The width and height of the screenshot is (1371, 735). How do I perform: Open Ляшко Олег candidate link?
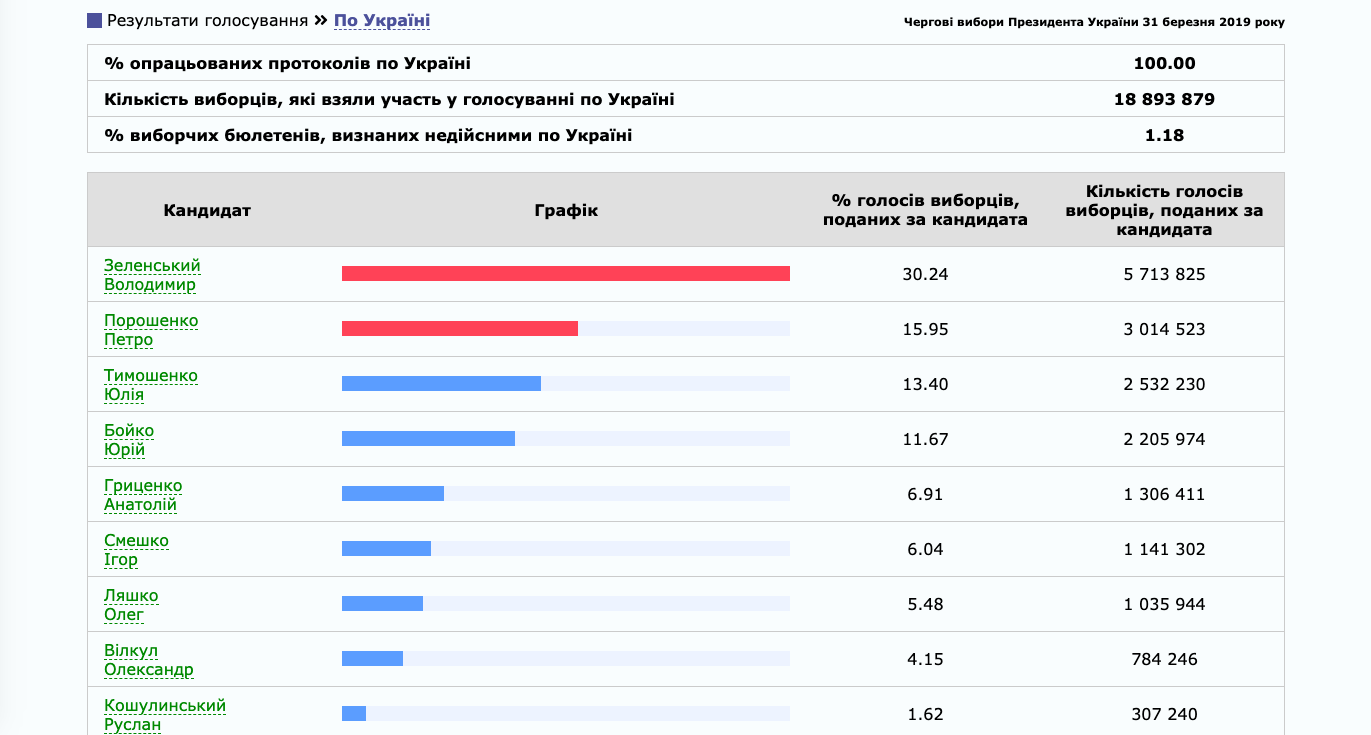click(131, 605)
